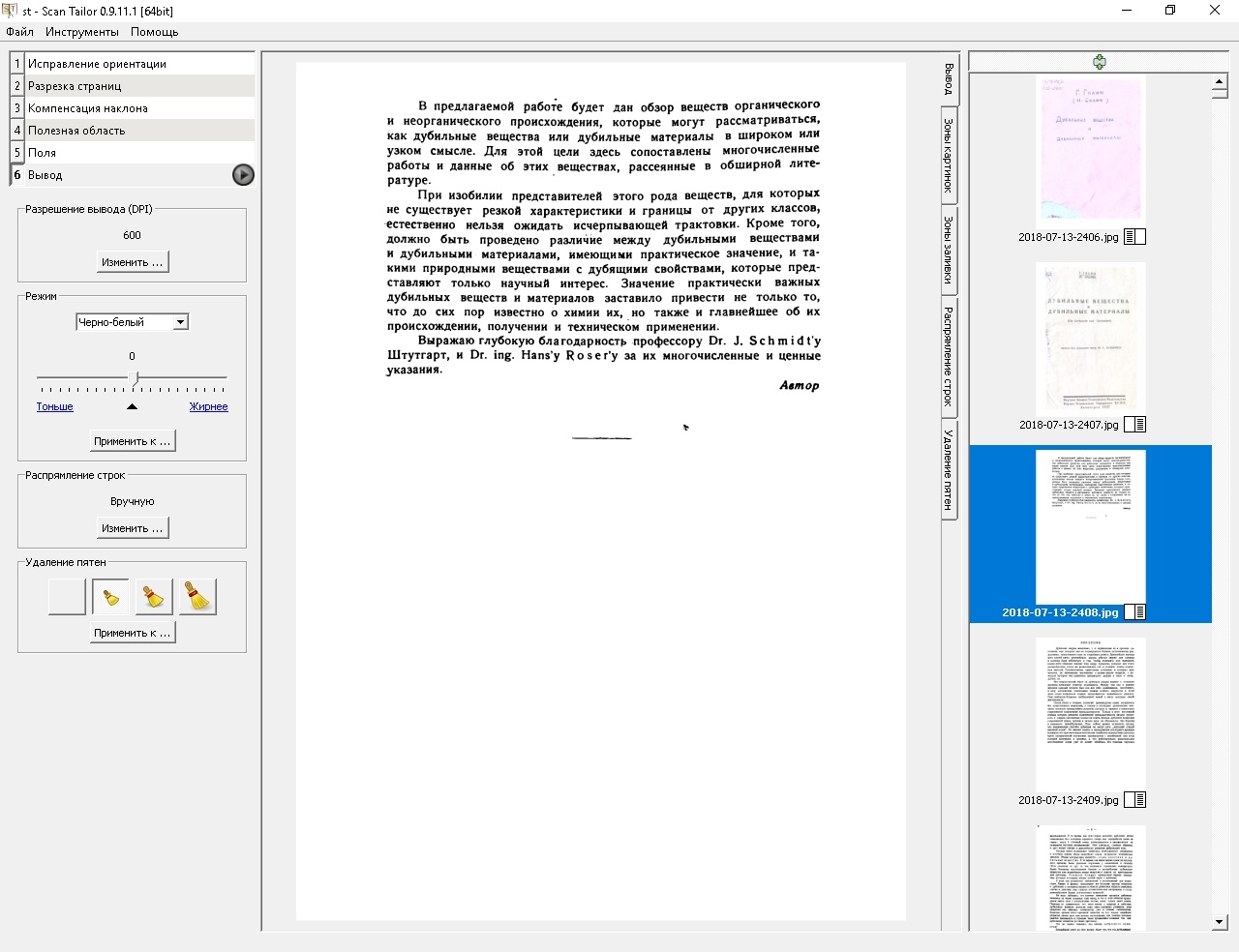
Task: Click Изменить button for output DPI
Action: [132, 262]
